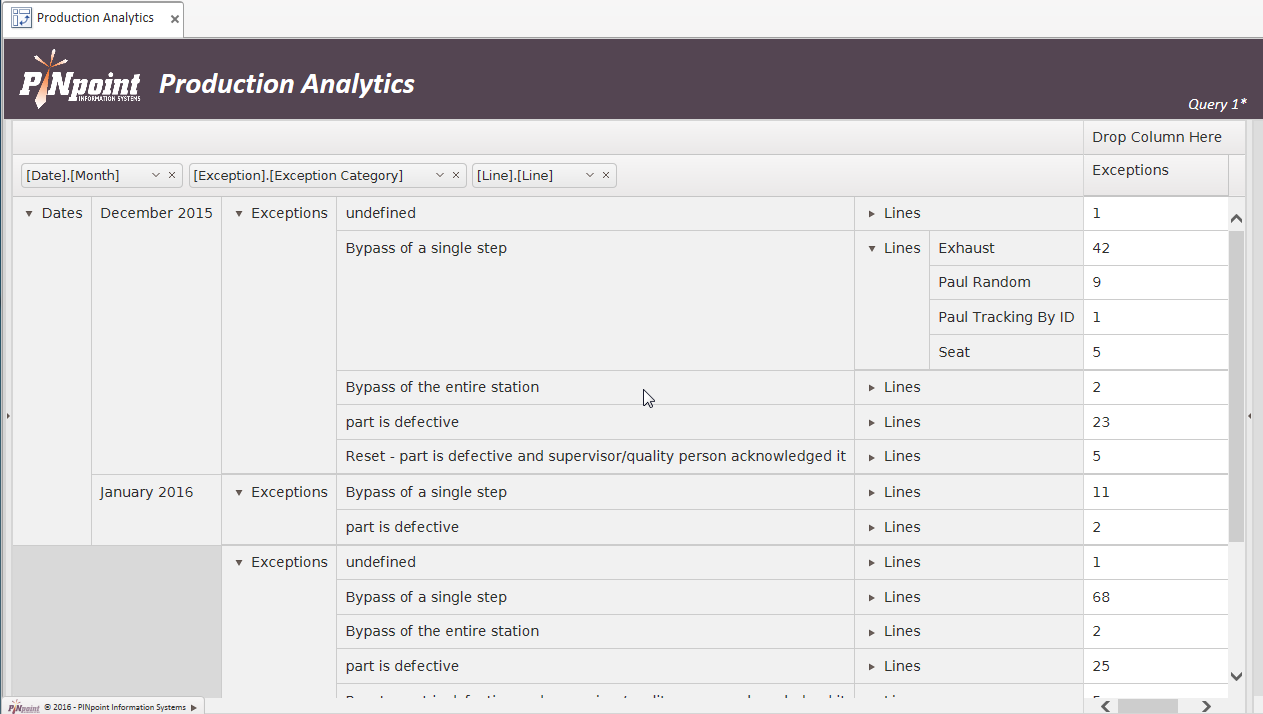This screenshot has width=1263, height=714.
Task: Click the pivot grid icon on the tab
Action: click(x=20, y=18)
